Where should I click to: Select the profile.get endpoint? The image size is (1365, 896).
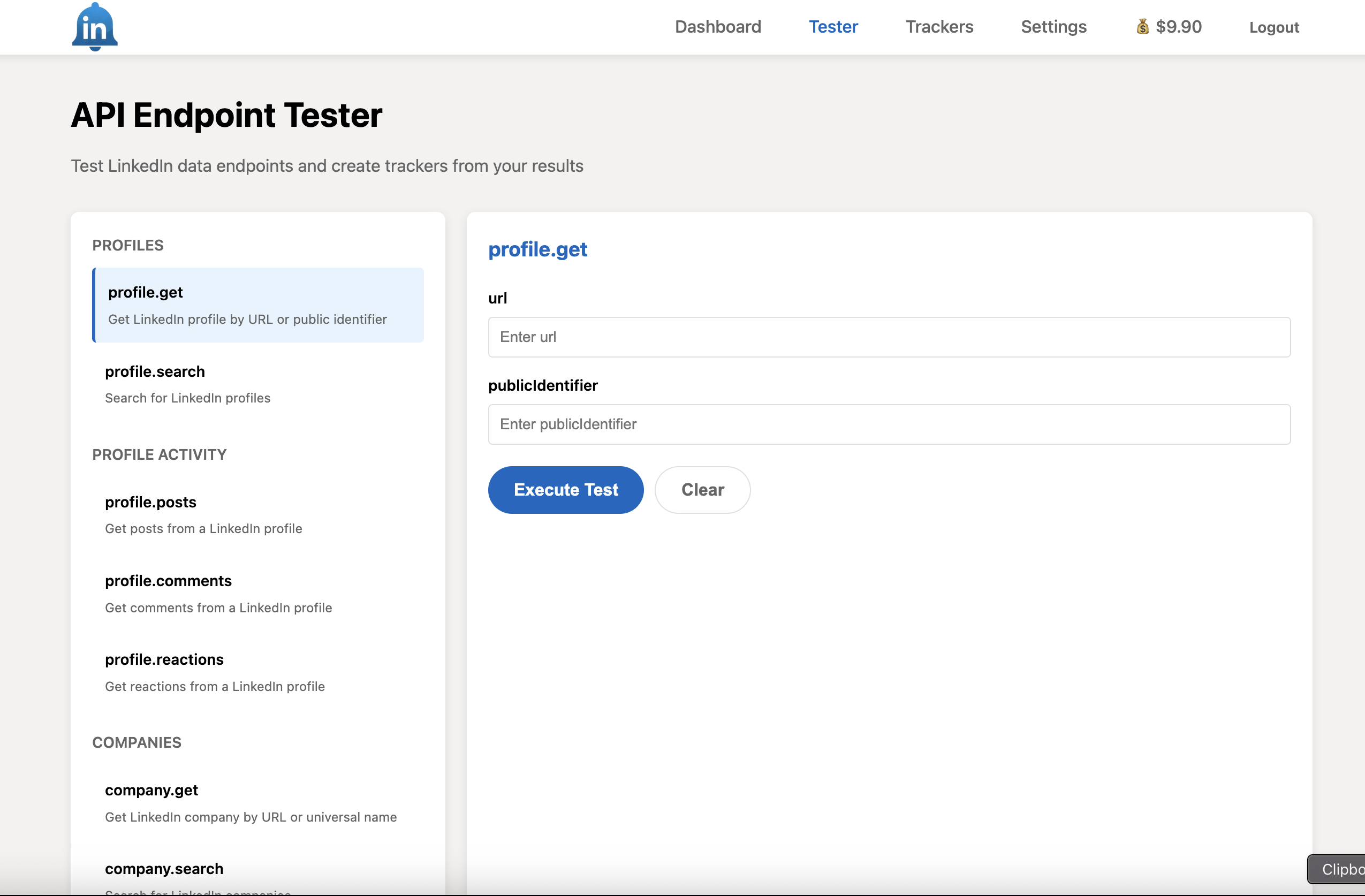[257, 305]
